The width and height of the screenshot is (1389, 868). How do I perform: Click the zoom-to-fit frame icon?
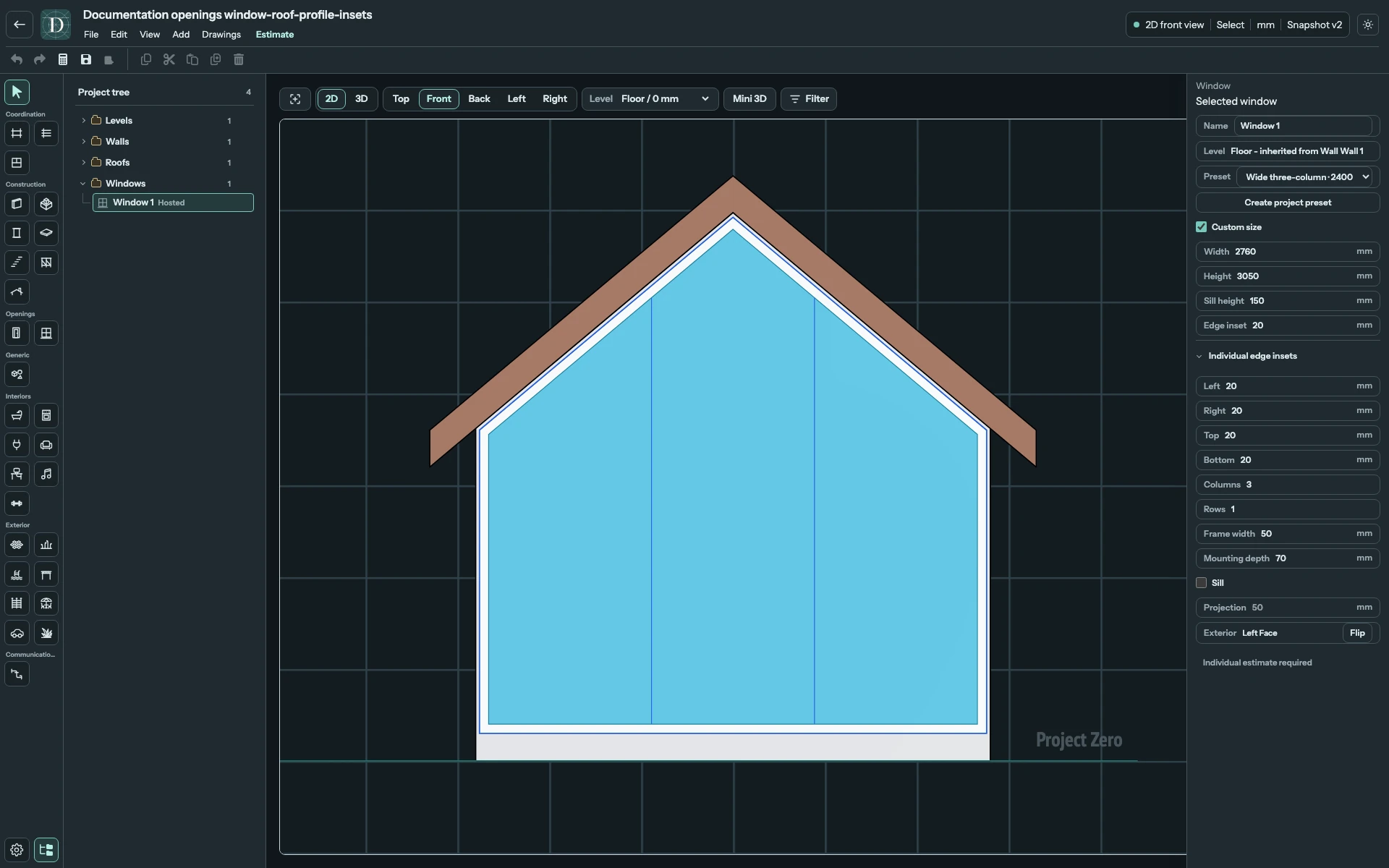pyautogui.click(x=295, y=99)
